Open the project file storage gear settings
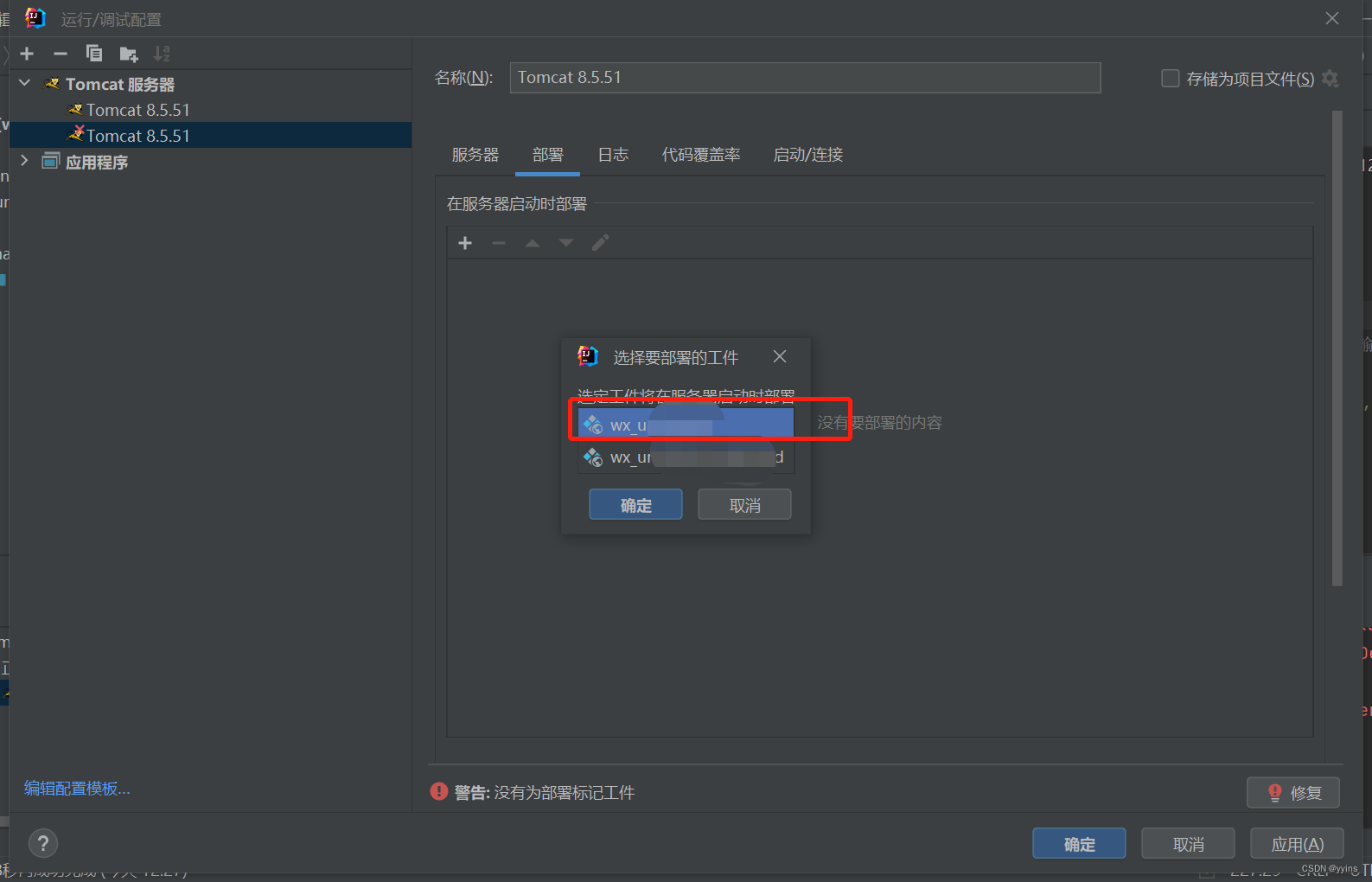 [1331, 79]
